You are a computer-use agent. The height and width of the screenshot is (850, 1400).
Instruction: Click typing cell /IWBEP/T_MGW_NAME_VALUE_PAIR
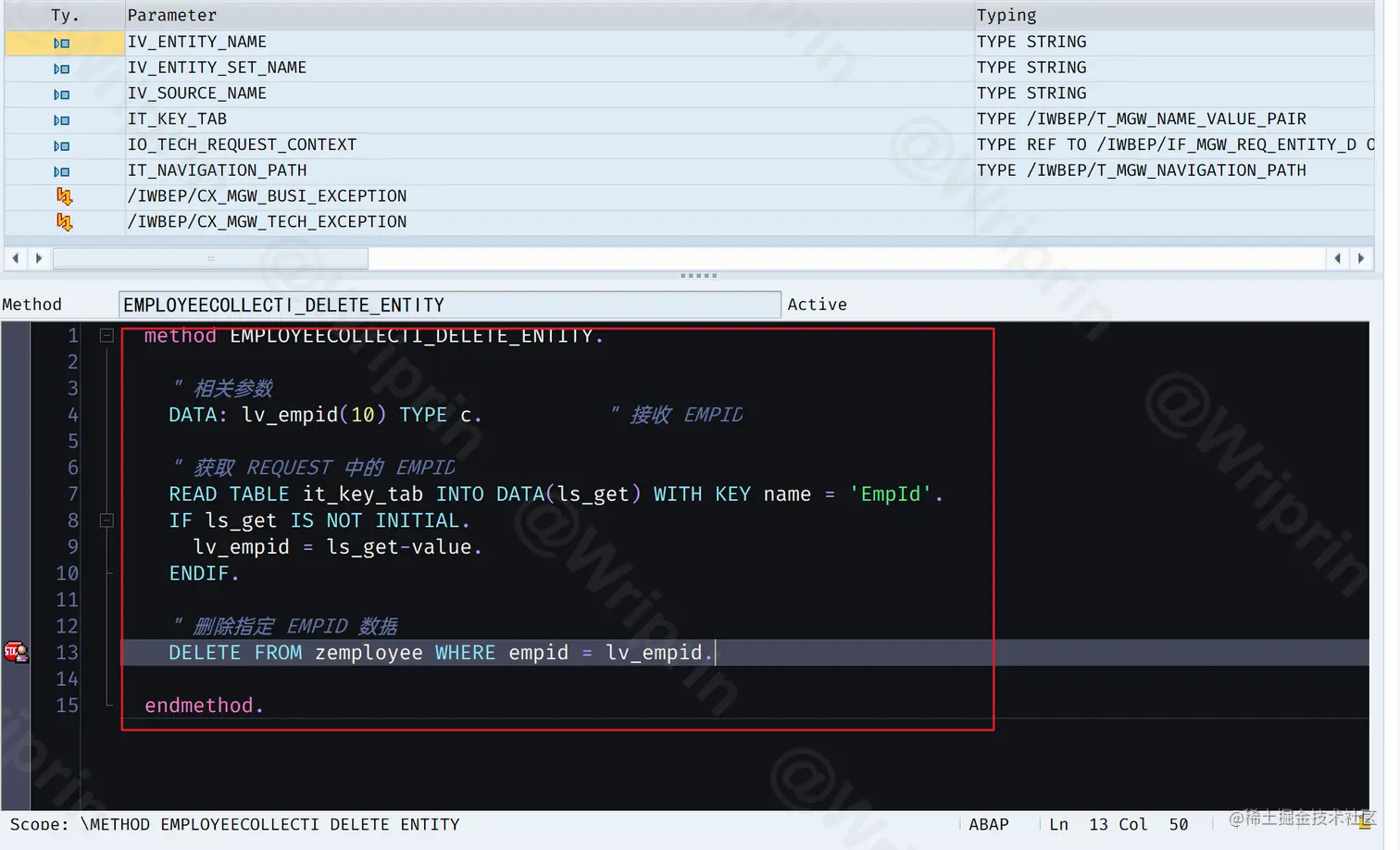coord(1174,119)
